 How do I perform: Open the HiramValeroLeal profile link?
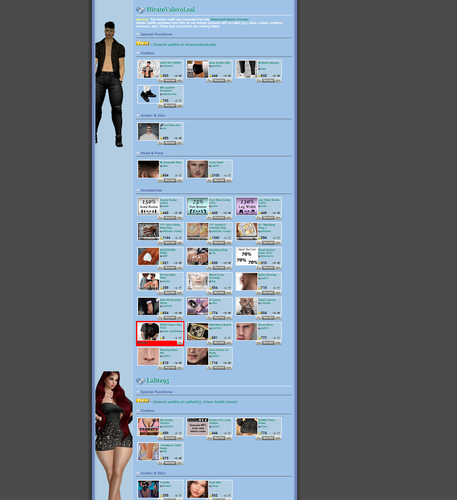tap(171, 10)
